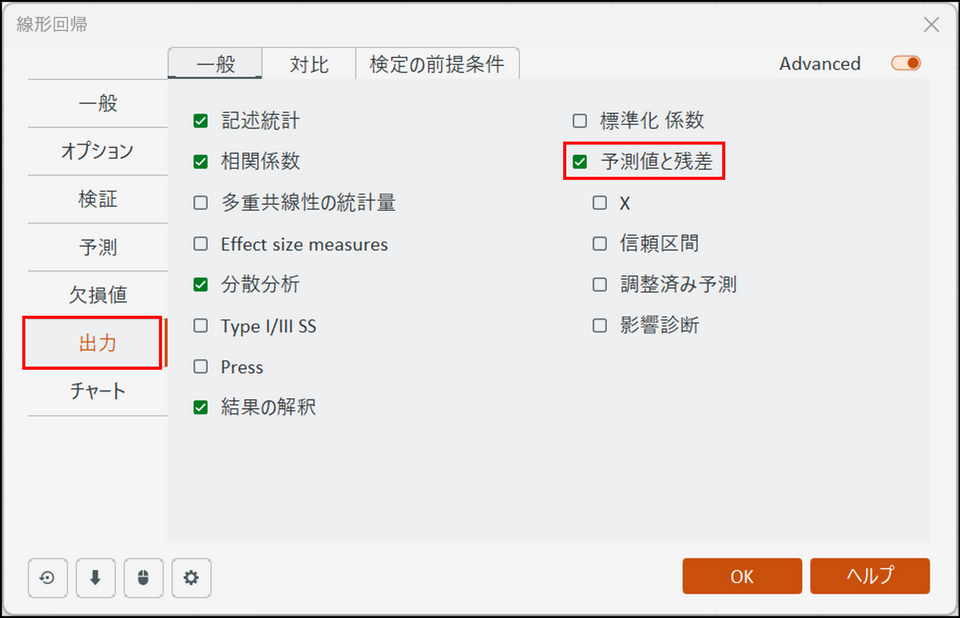Screen dimensions: 960x618
Task: Enable the 信頼区間 checkbox
Action: pos(600,244)
